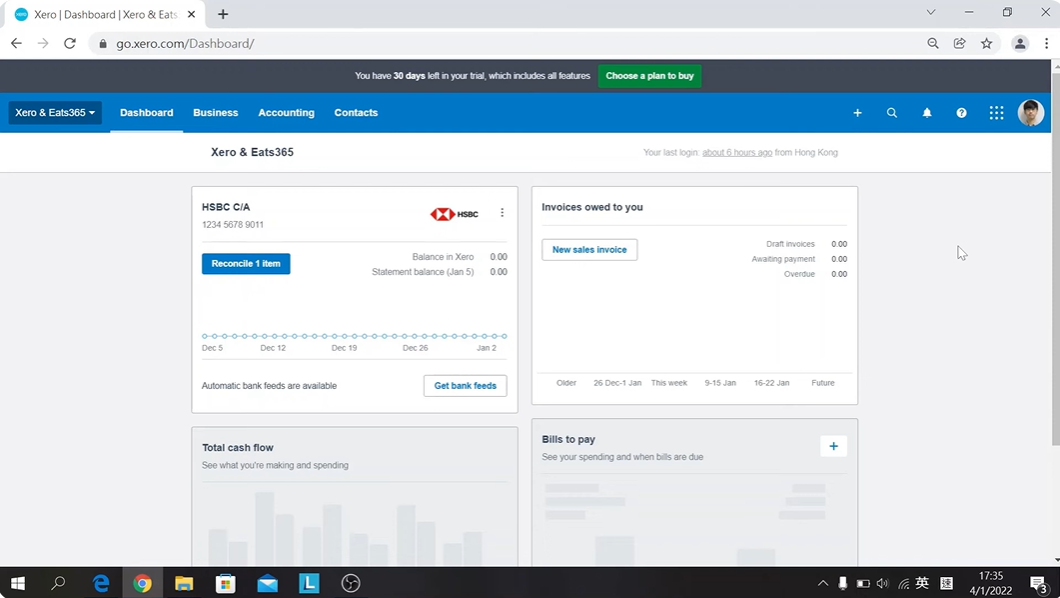Click the HSBC bank logo
The image size is (1060, 598).
pos(454,214)
